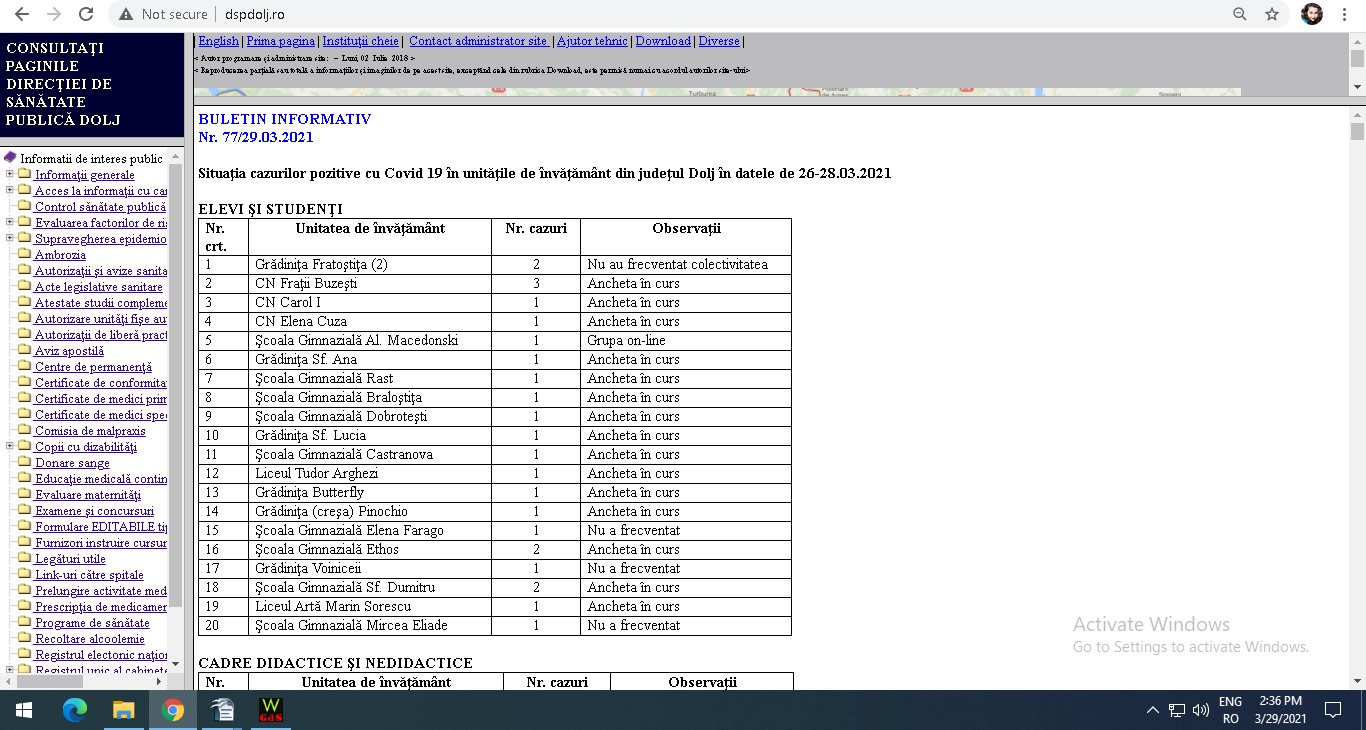Open the Download section
Screen dimensions: 1366x730
(x=663, y=41)
